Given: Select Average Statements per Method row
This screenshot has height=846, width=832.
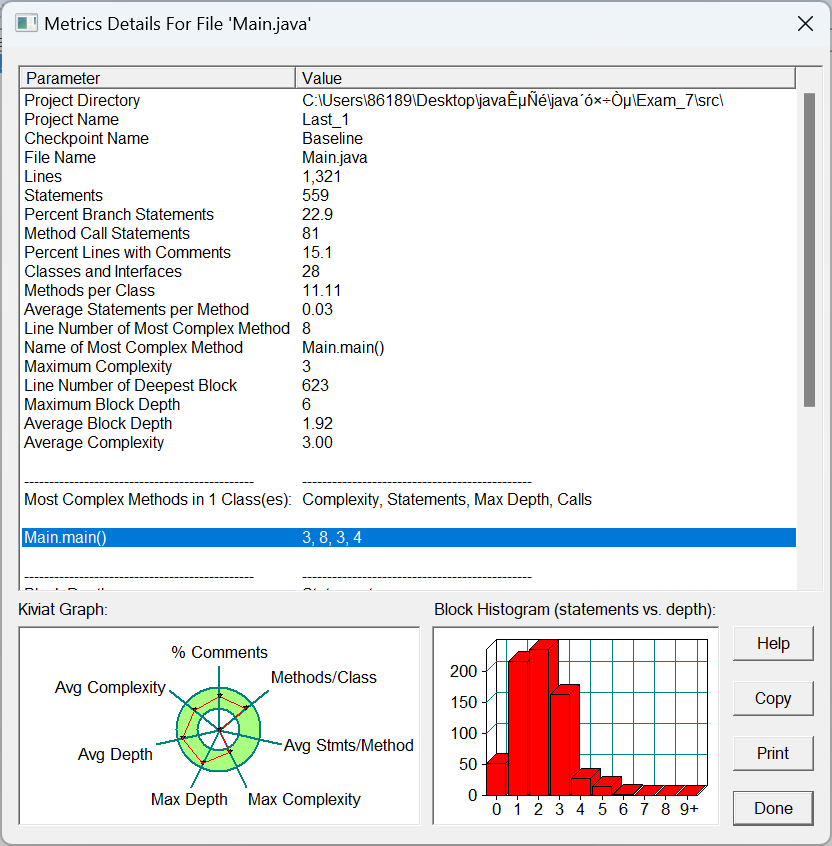Looking at the screenshot, I should coord(408,309).
